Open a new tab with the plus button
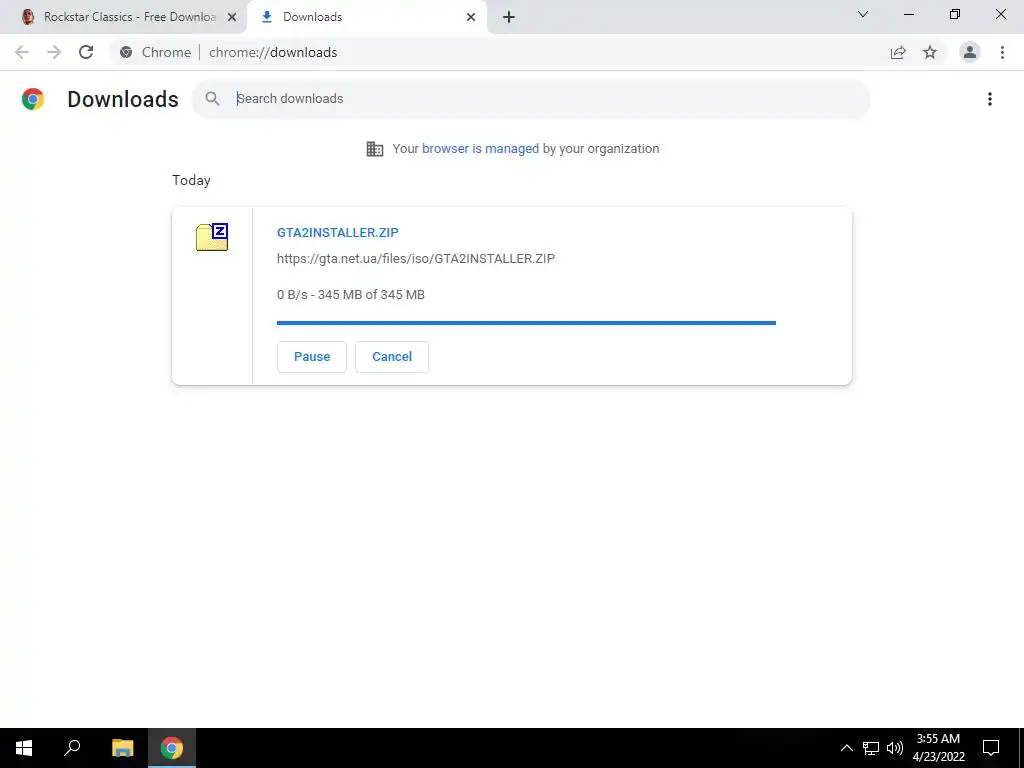Viewport: 1024px width, 768px height. pos(509,17)
